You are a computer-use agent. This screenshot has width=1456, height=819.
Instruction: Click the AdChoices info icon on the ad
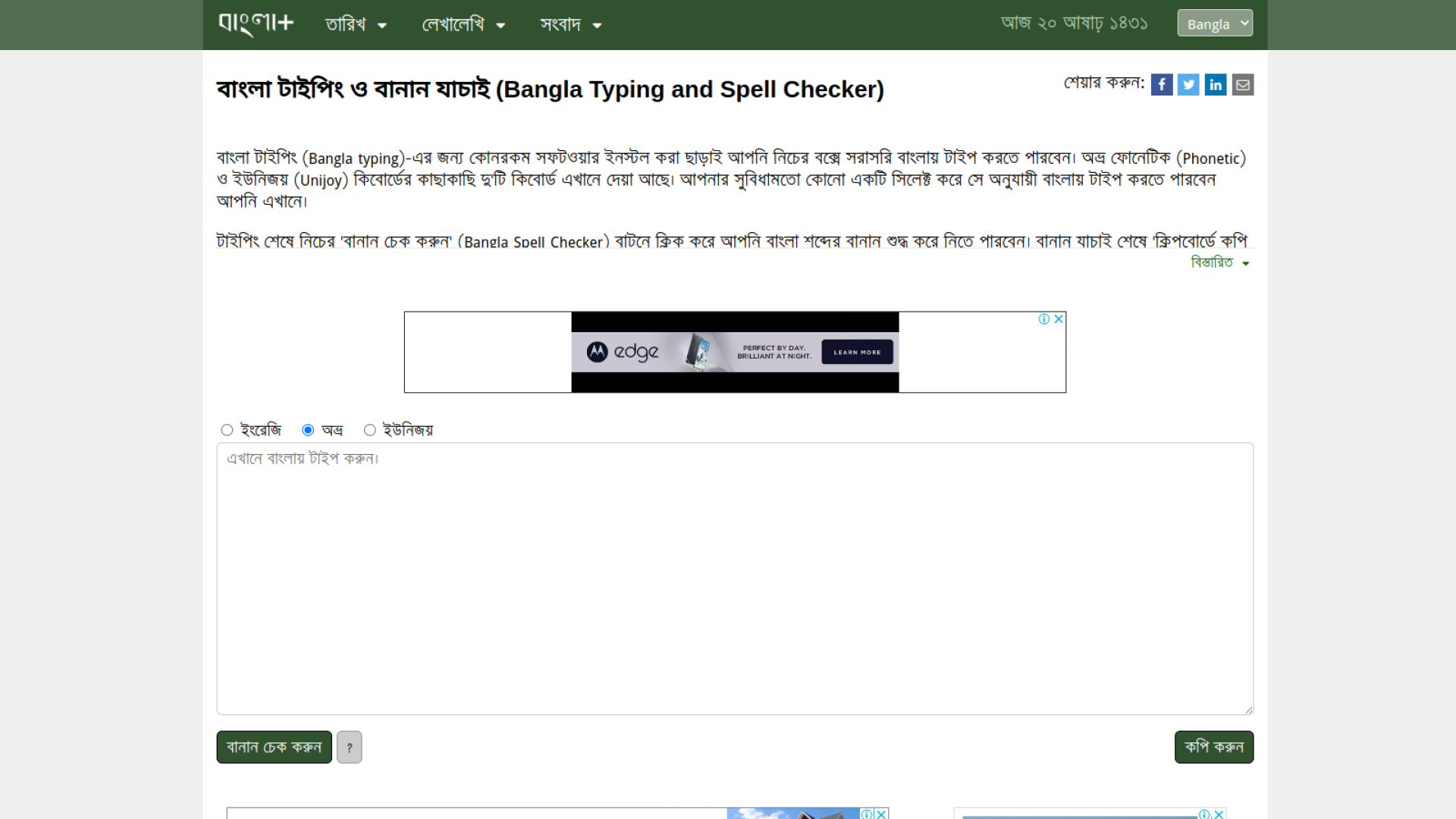pos(1045,319)
